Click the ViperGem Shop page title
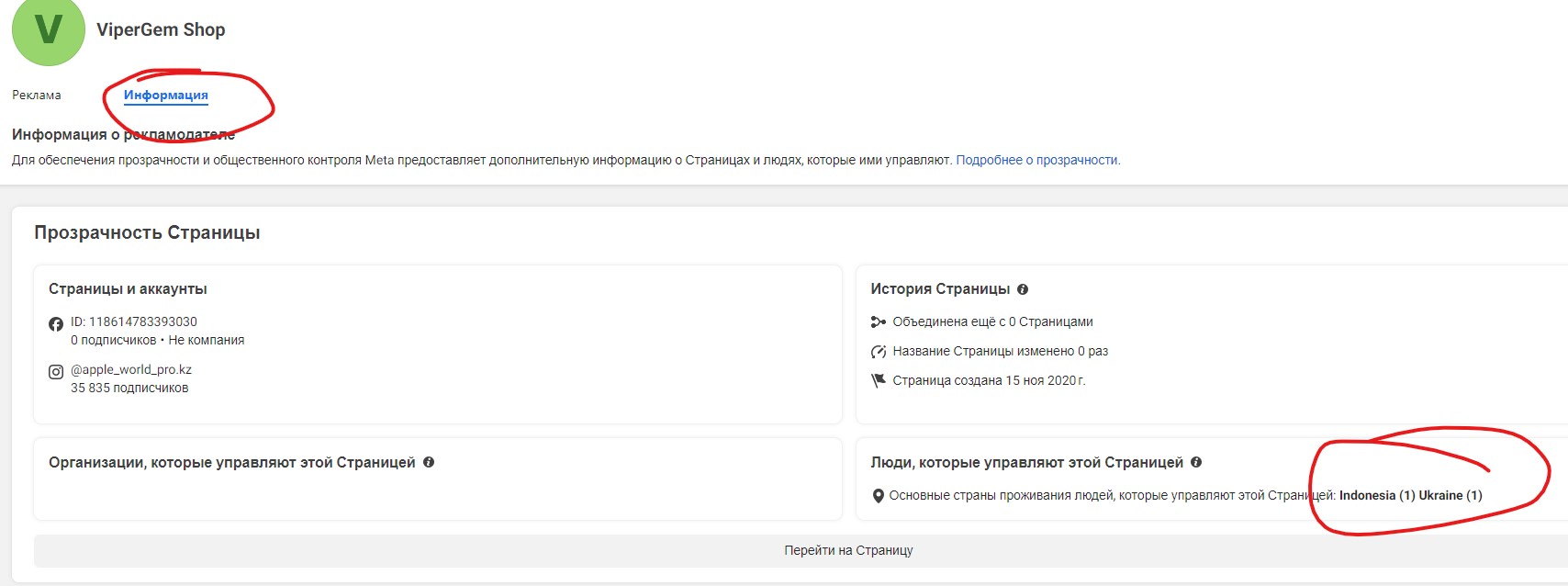 point(161,30)
